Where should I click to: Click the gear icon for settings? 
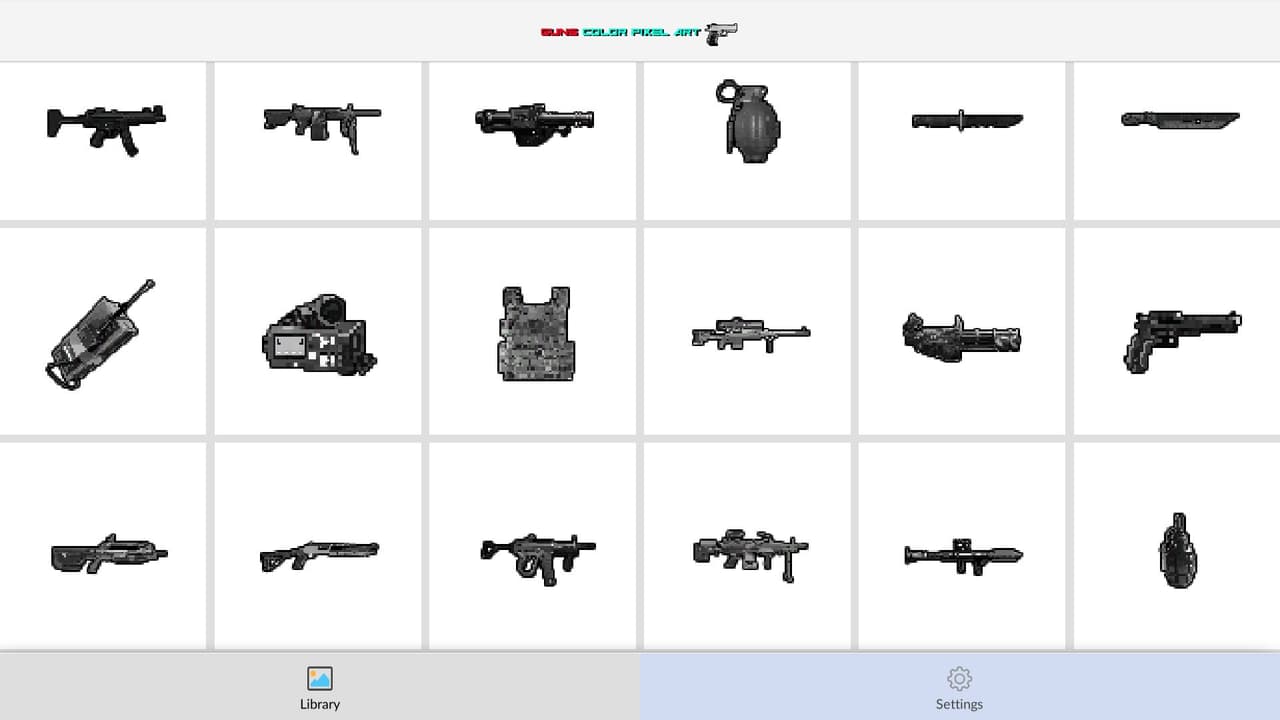(959, 679)
